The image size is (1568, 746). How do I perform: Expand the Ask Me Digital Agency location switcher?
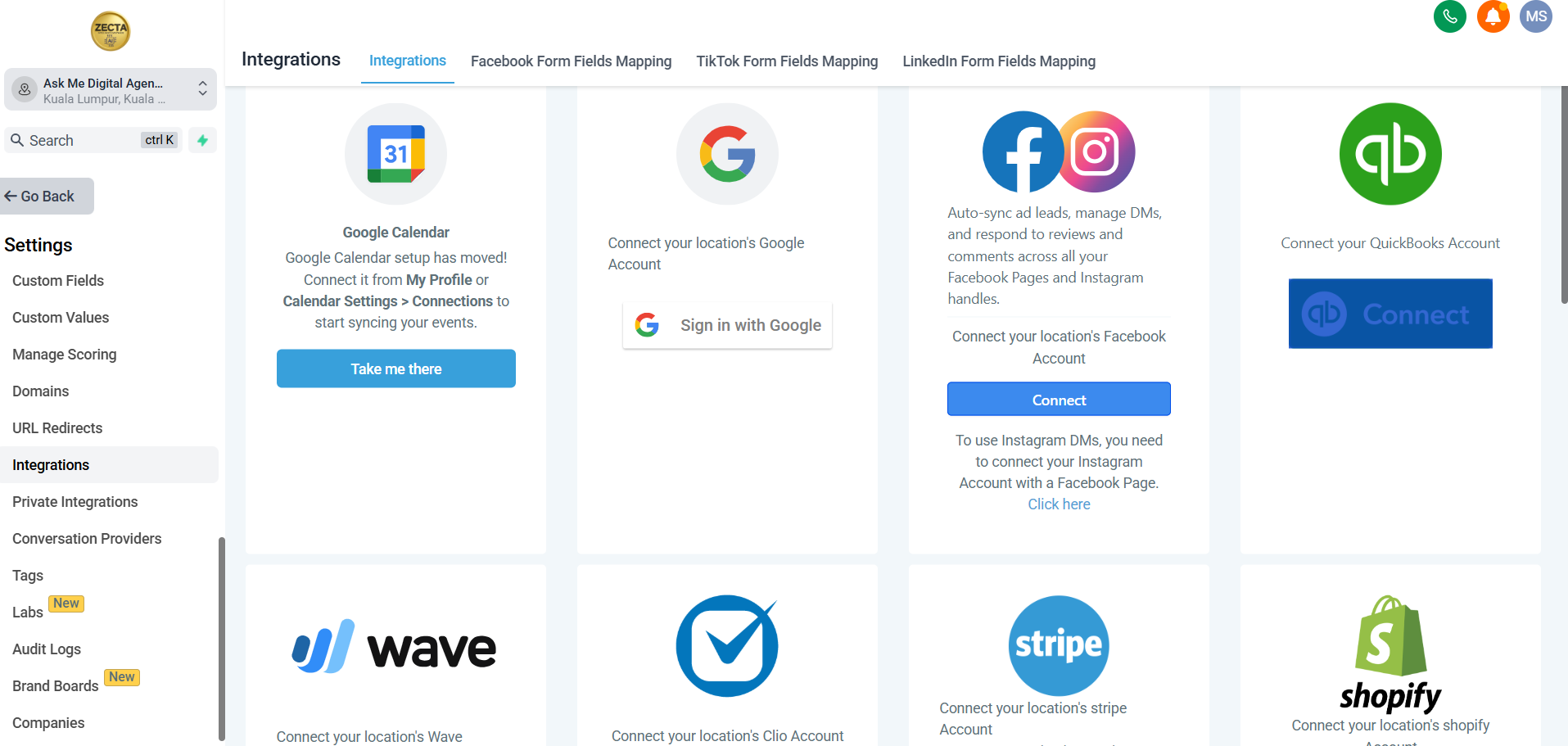pyautogui.click(x=111, y=89)
